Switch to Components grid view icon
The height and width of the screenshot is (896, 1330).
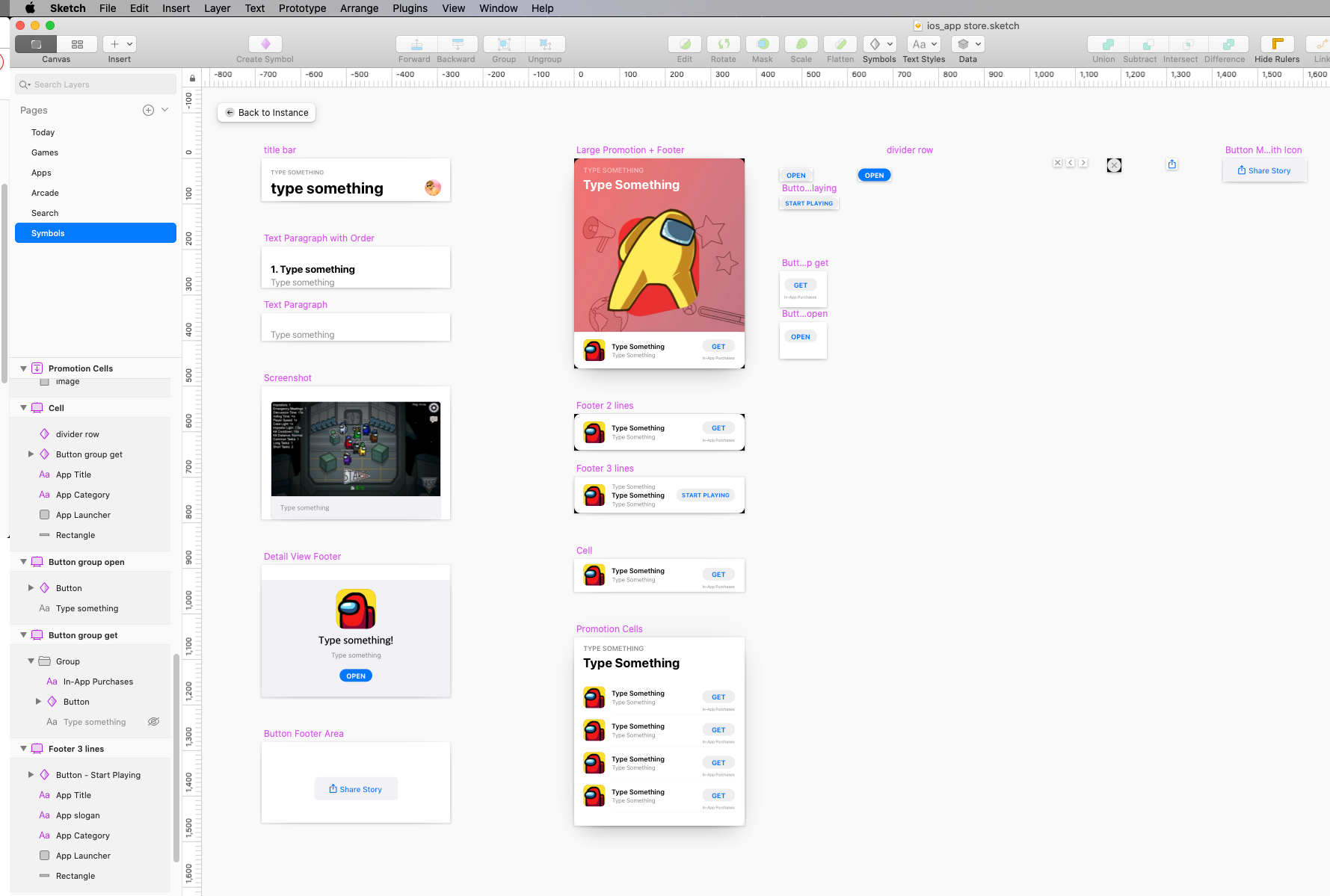click(x=77, y=44)
